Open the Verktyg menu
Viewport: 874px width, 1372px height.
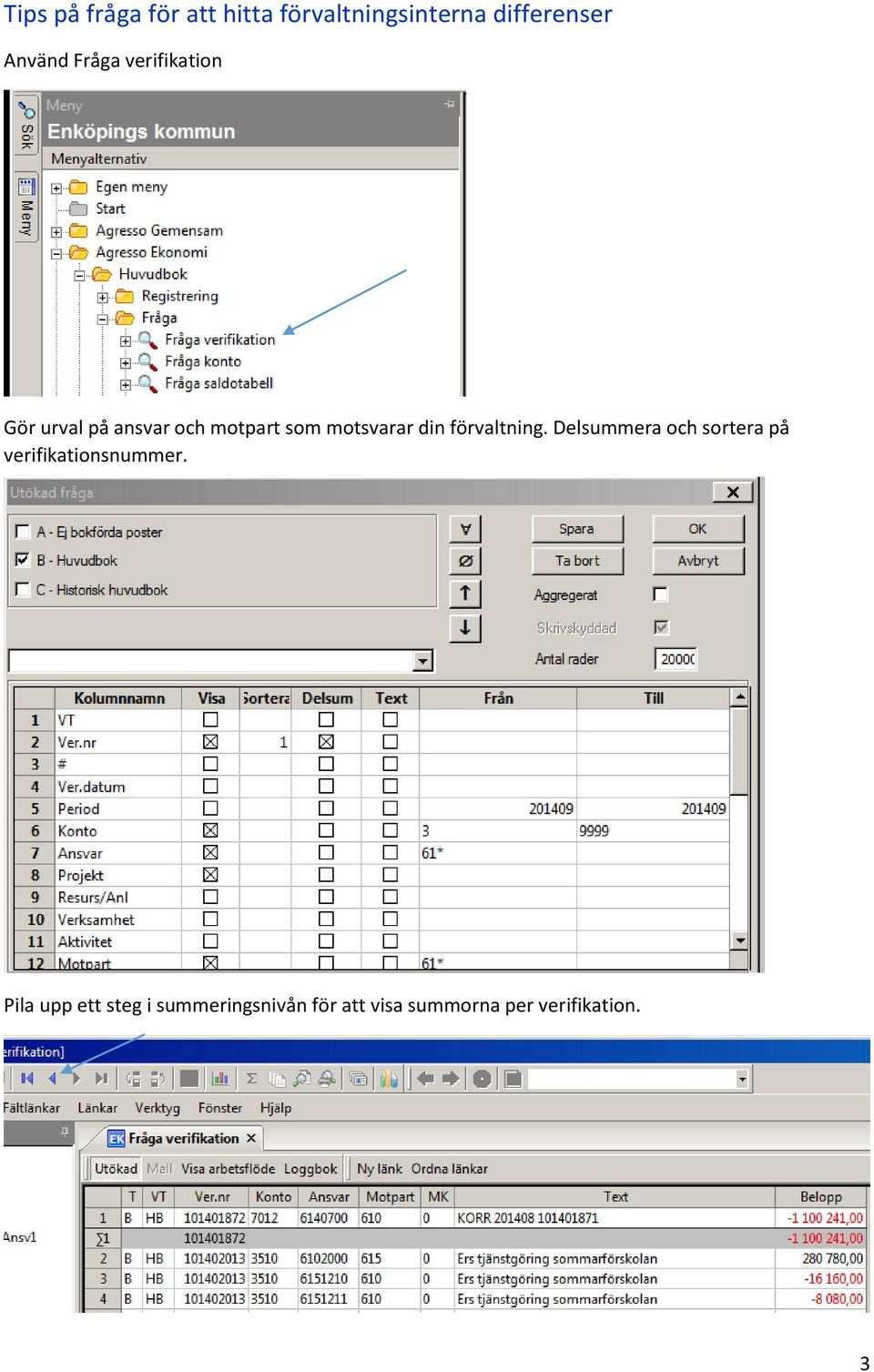[x=158, y=1108]
